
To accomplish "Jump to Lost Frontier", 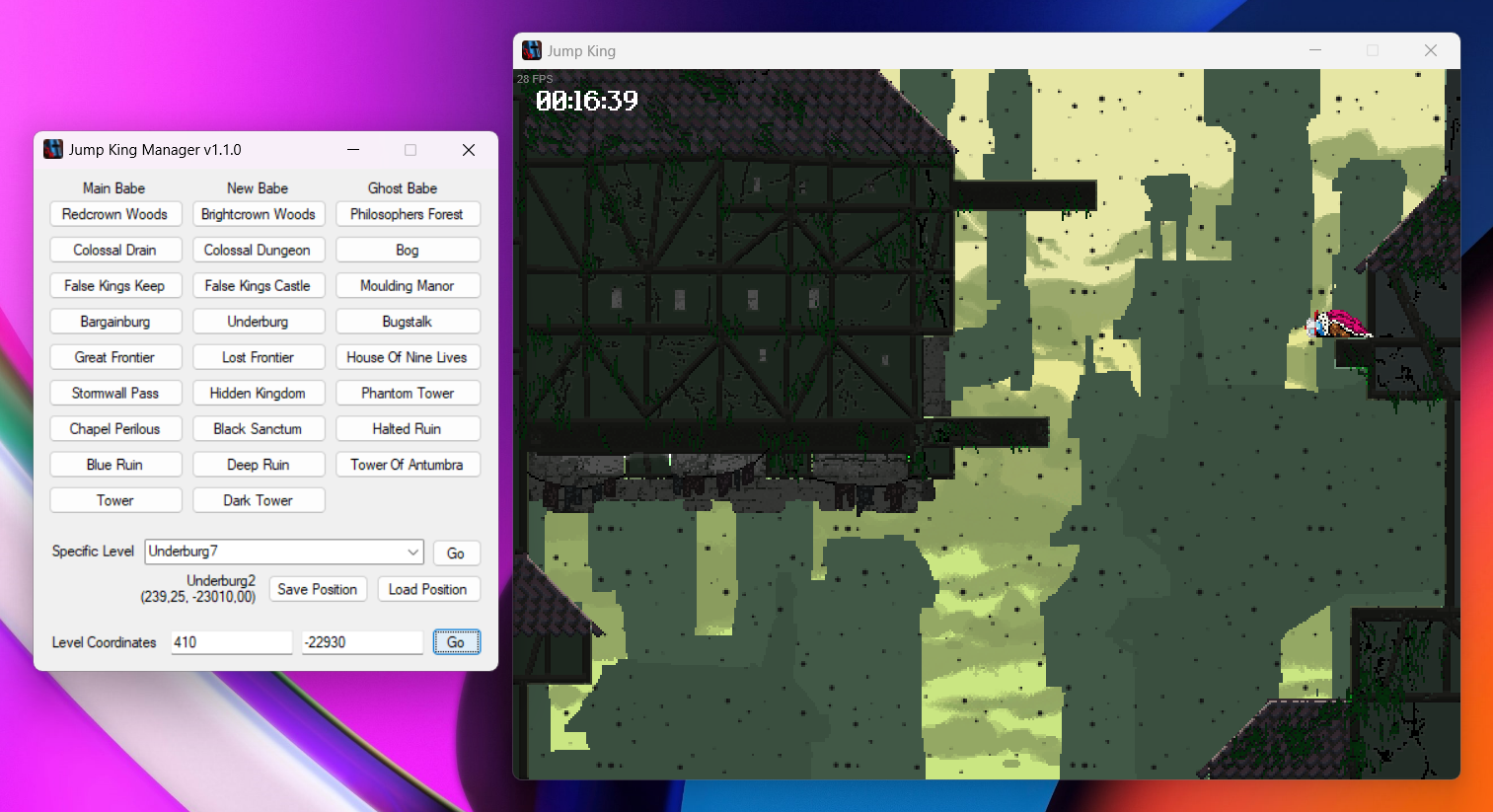I will 259,357.
